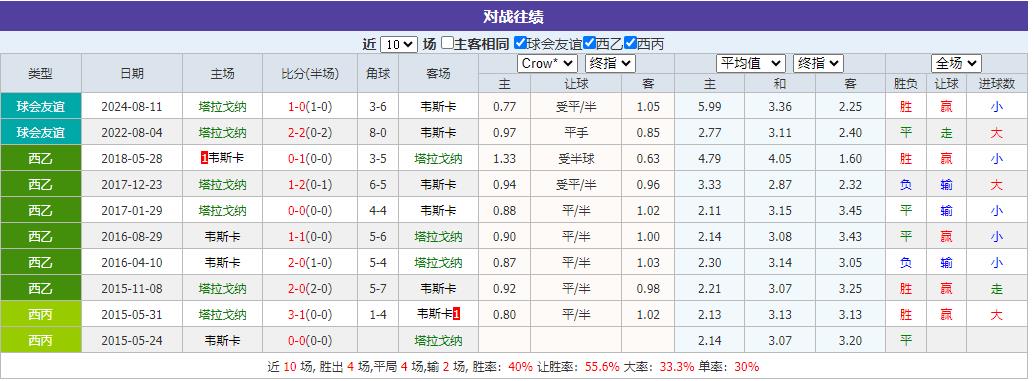1034x381 pixels.
Task: Click the 西丙 label for 2015-05-24
Action: (41, 341)
